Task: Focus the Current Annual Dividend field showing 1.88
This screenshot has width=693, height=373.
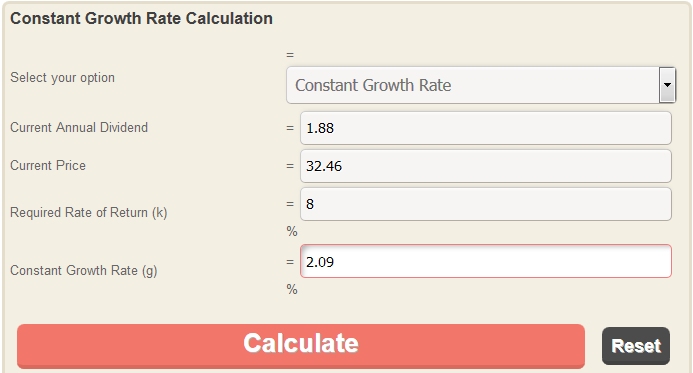Action: 486,128
